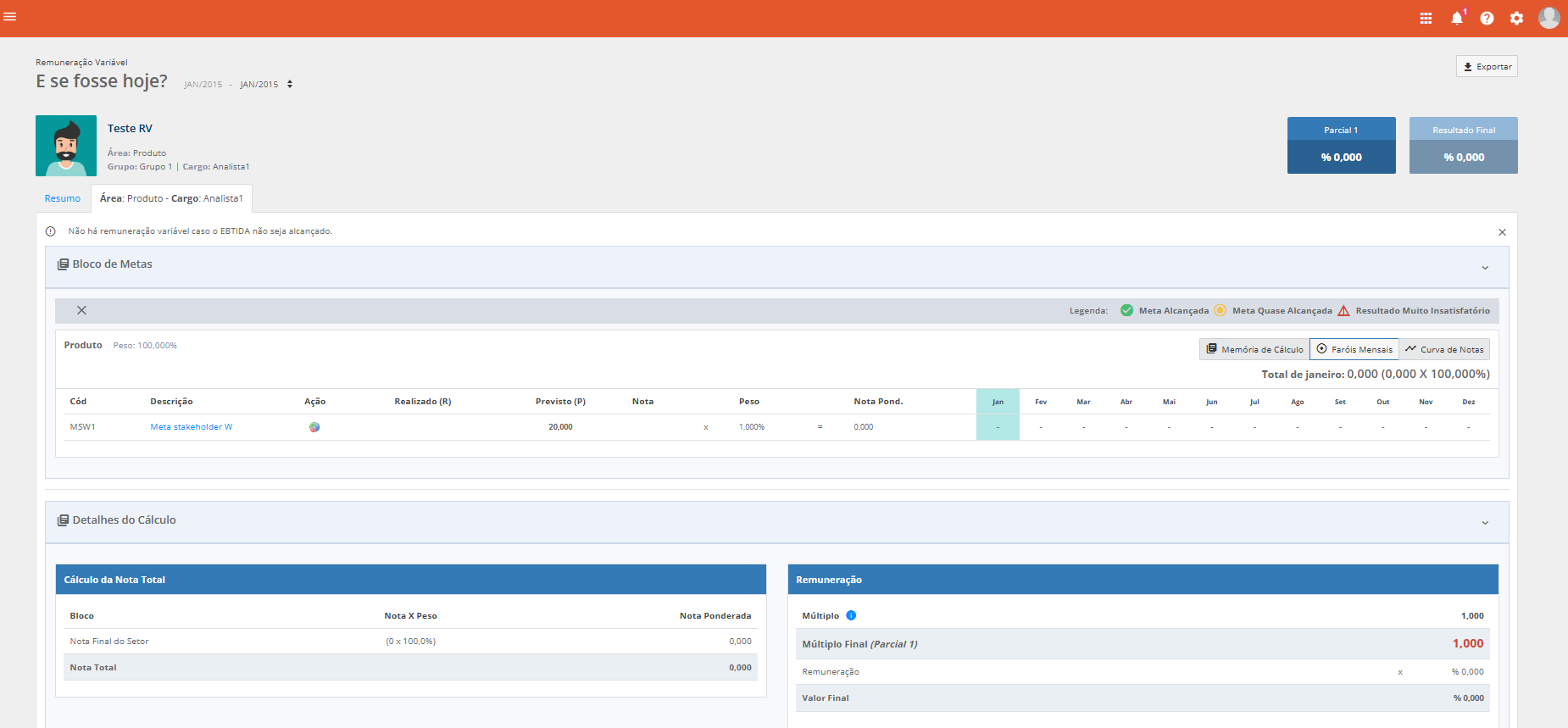Open the JAN/2015 period selector
The image size is (1568, 728).
tap(266, 84)
